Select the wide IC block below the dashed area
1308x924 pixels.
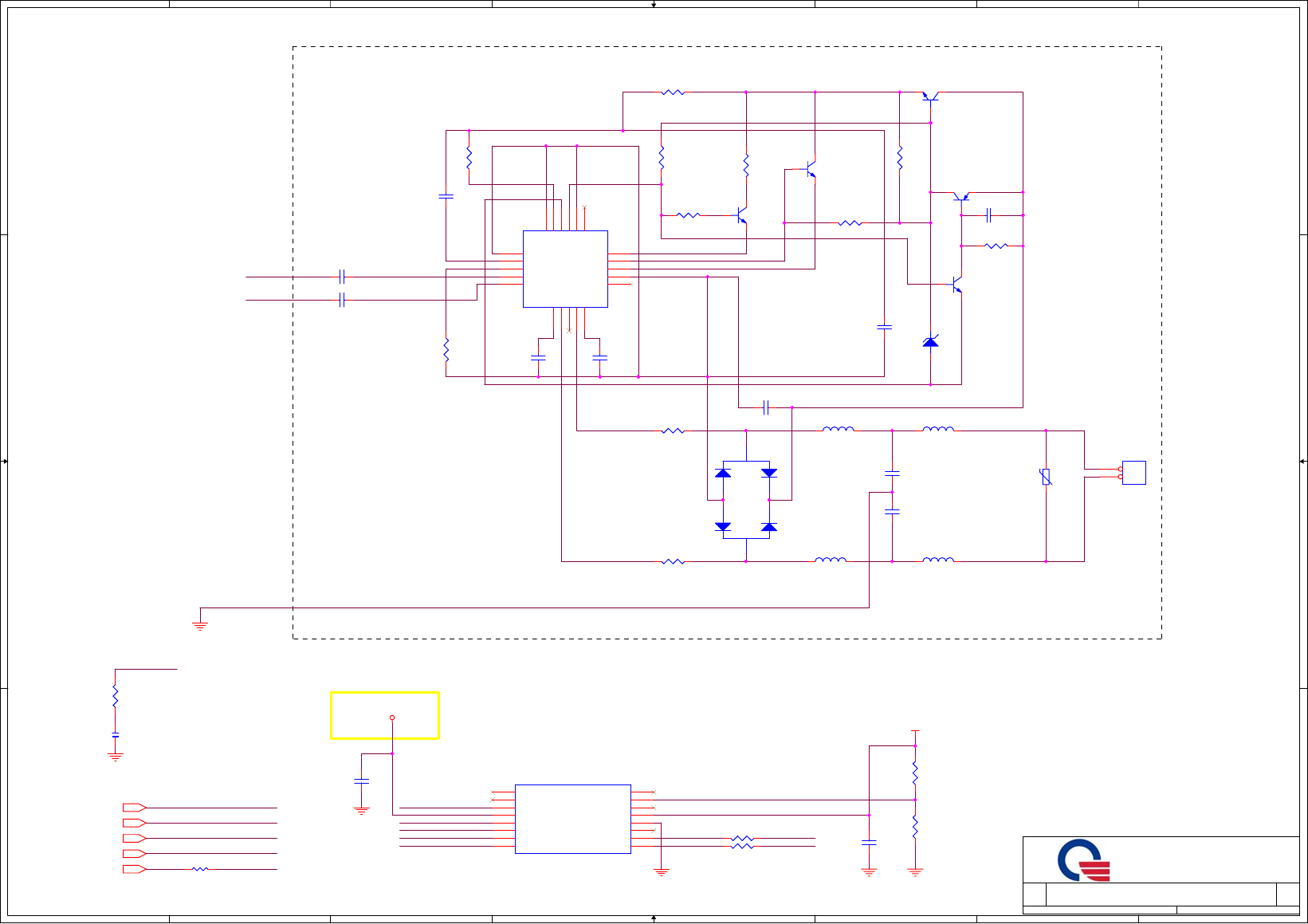click(x=573, y=819)
